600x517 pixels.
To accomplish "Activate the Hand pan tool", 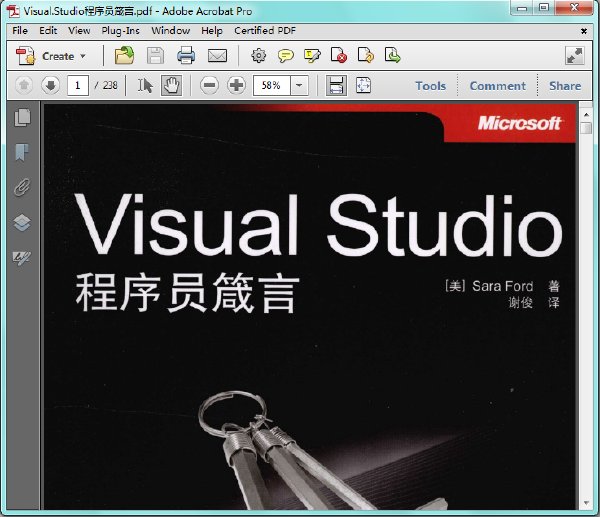I will pyautogui.click(x=171, y=85).
